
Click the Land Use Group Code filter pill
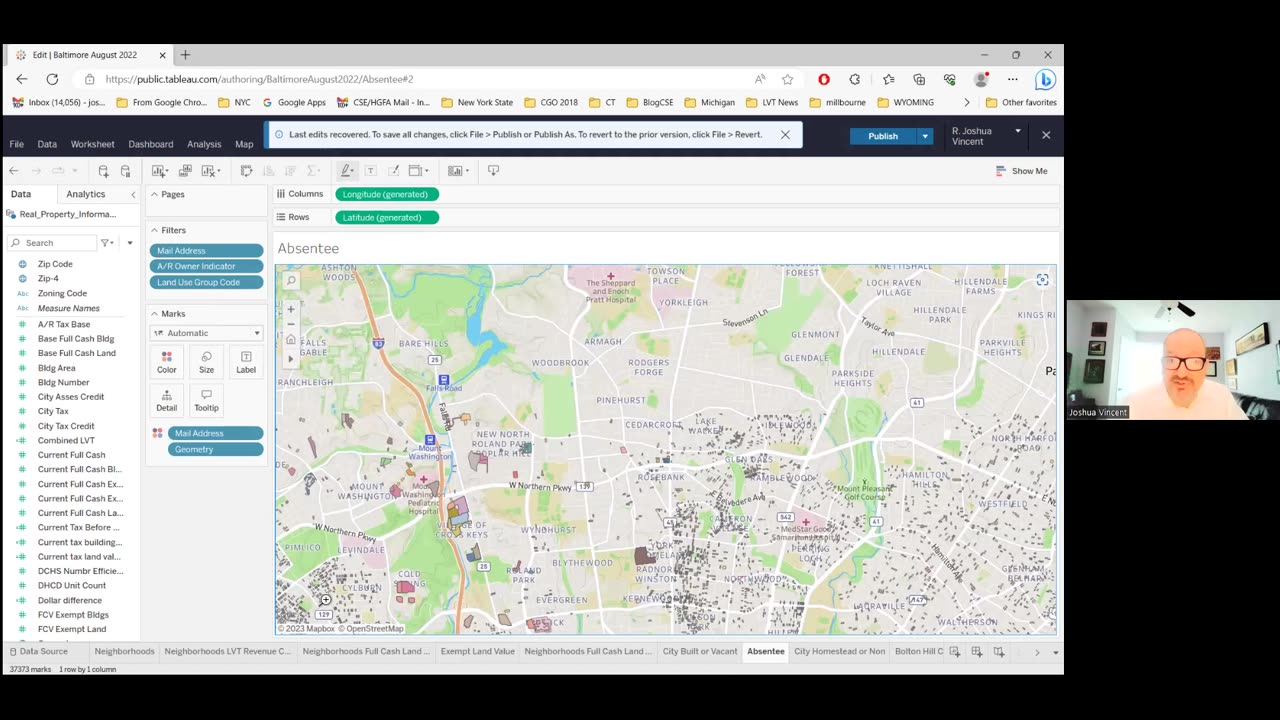pos(206,282)
